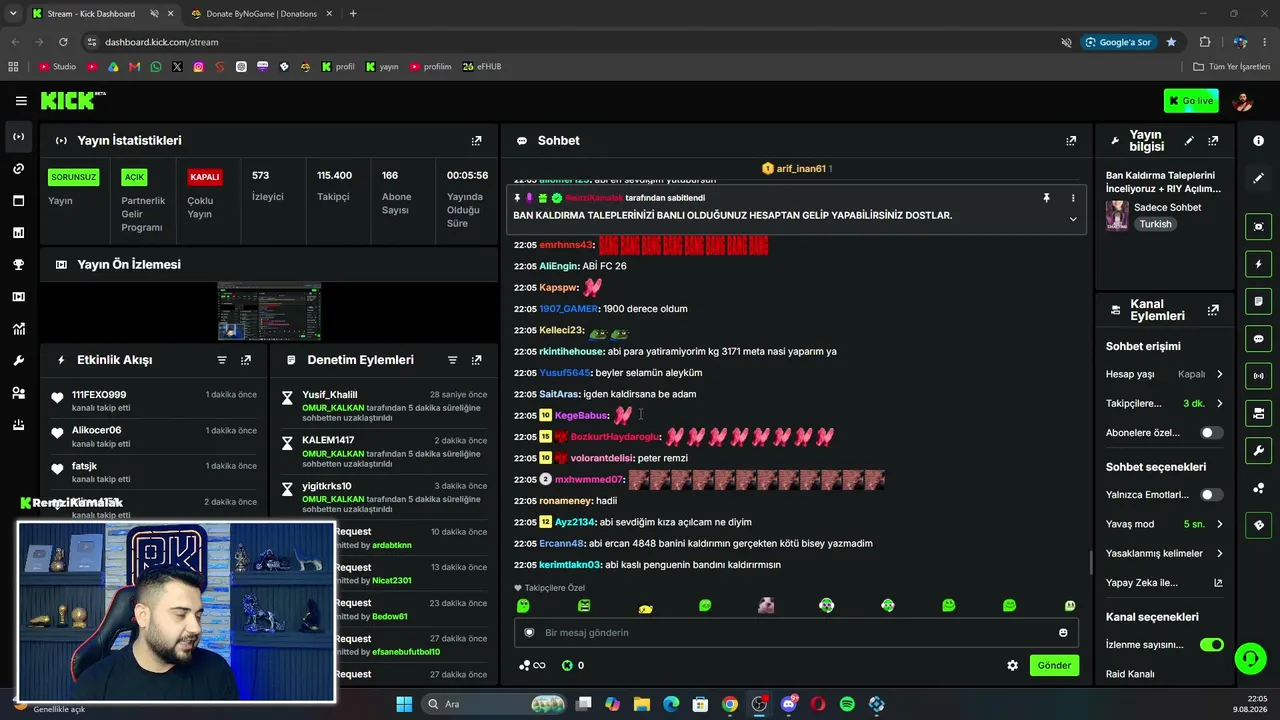
Task: Edit Yayın bilgisi with the pencil icon
Action: tap(1189, 141)
